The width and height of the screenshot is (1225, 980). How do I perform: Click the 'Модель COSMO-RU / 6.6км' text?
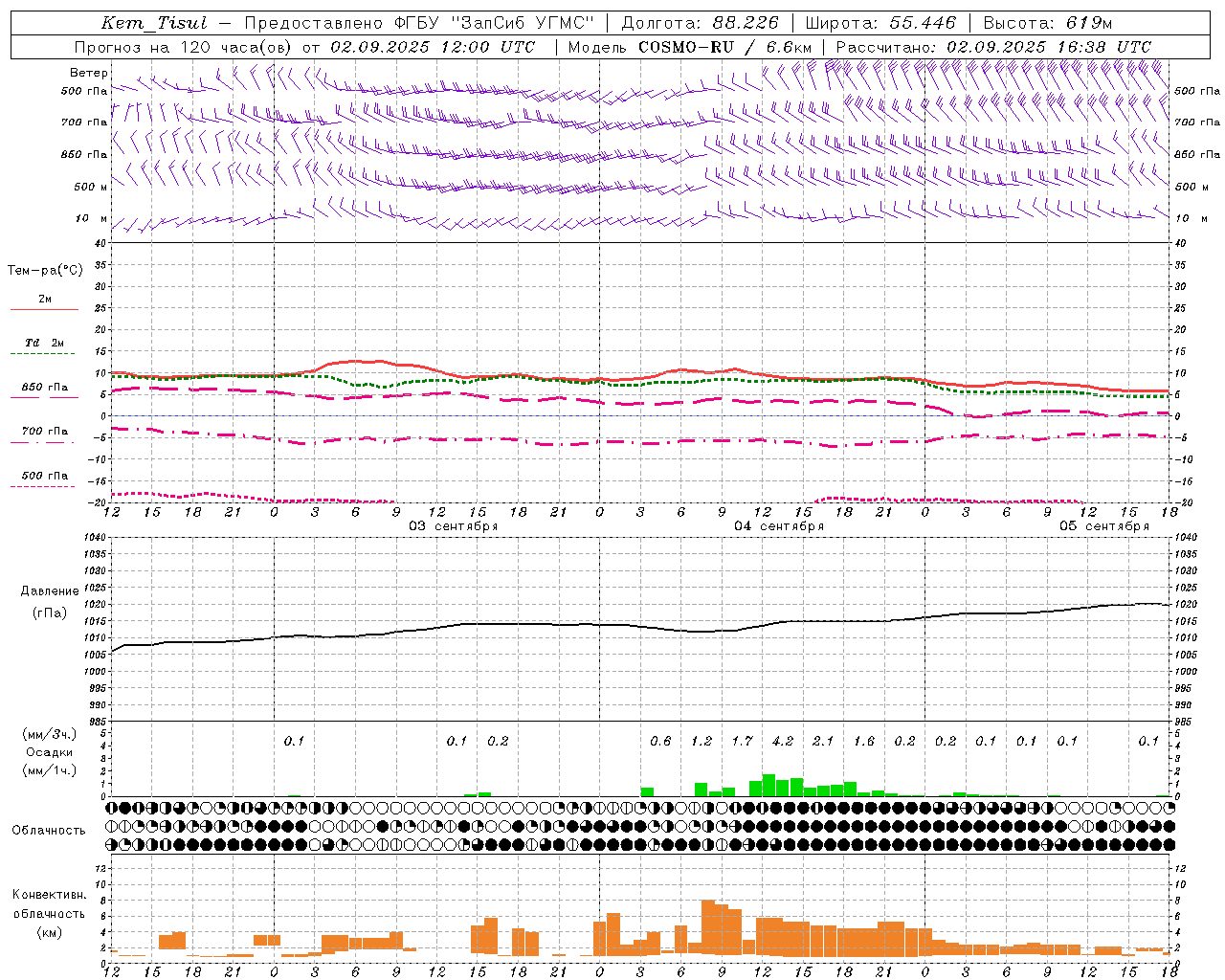[690, 47]
